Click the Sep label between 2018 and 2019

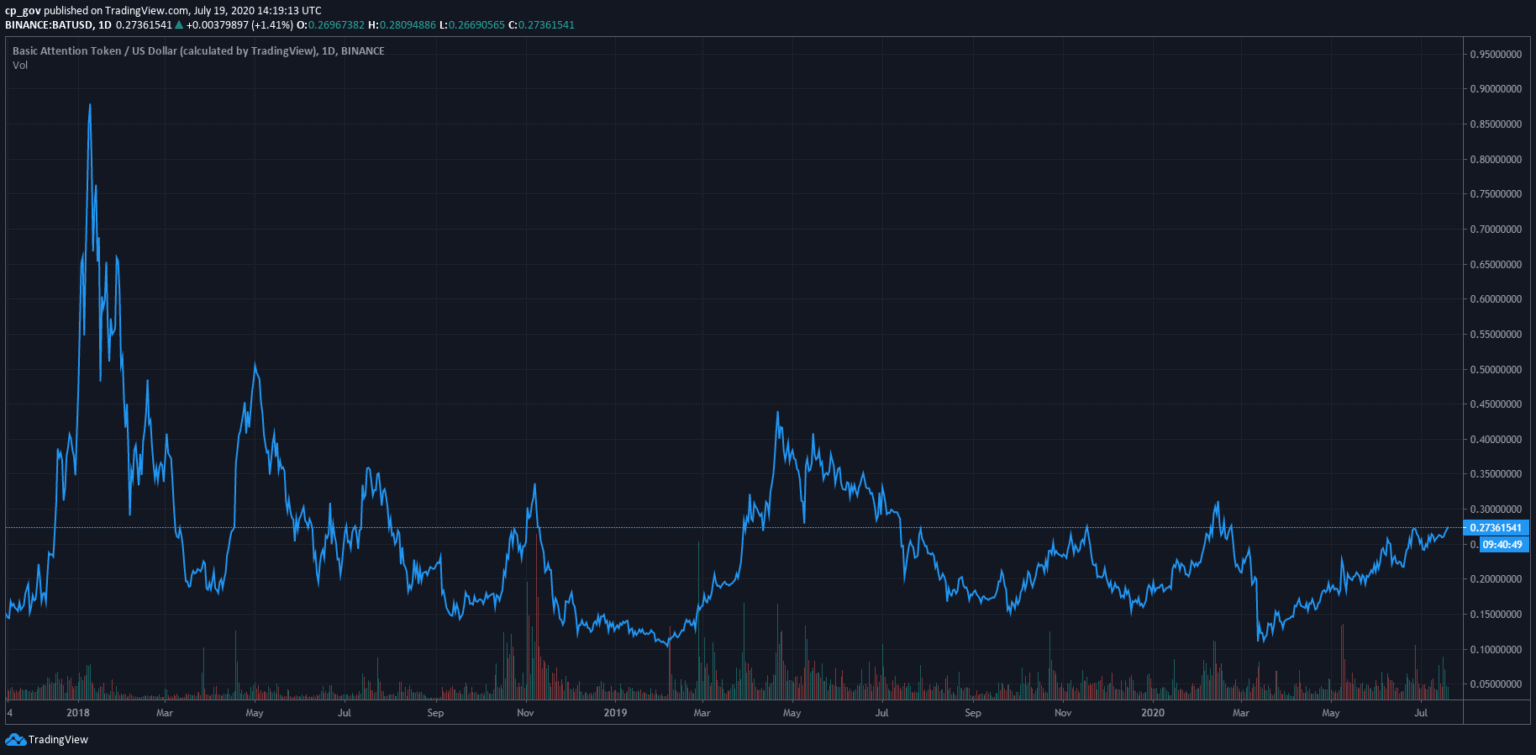pyautogui.click(x=435, y=713)
